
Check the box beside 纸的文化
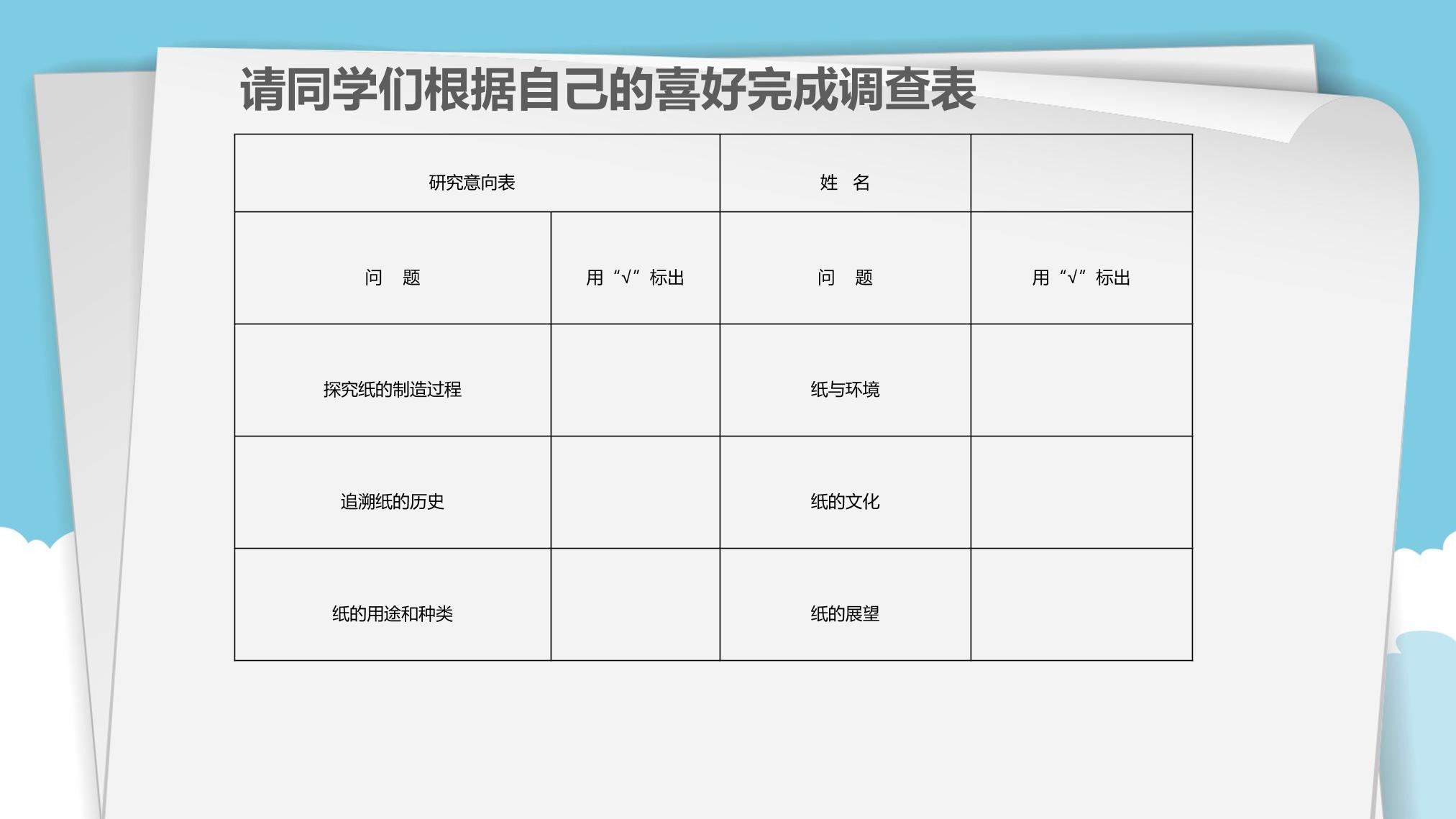pos(1081,493)
